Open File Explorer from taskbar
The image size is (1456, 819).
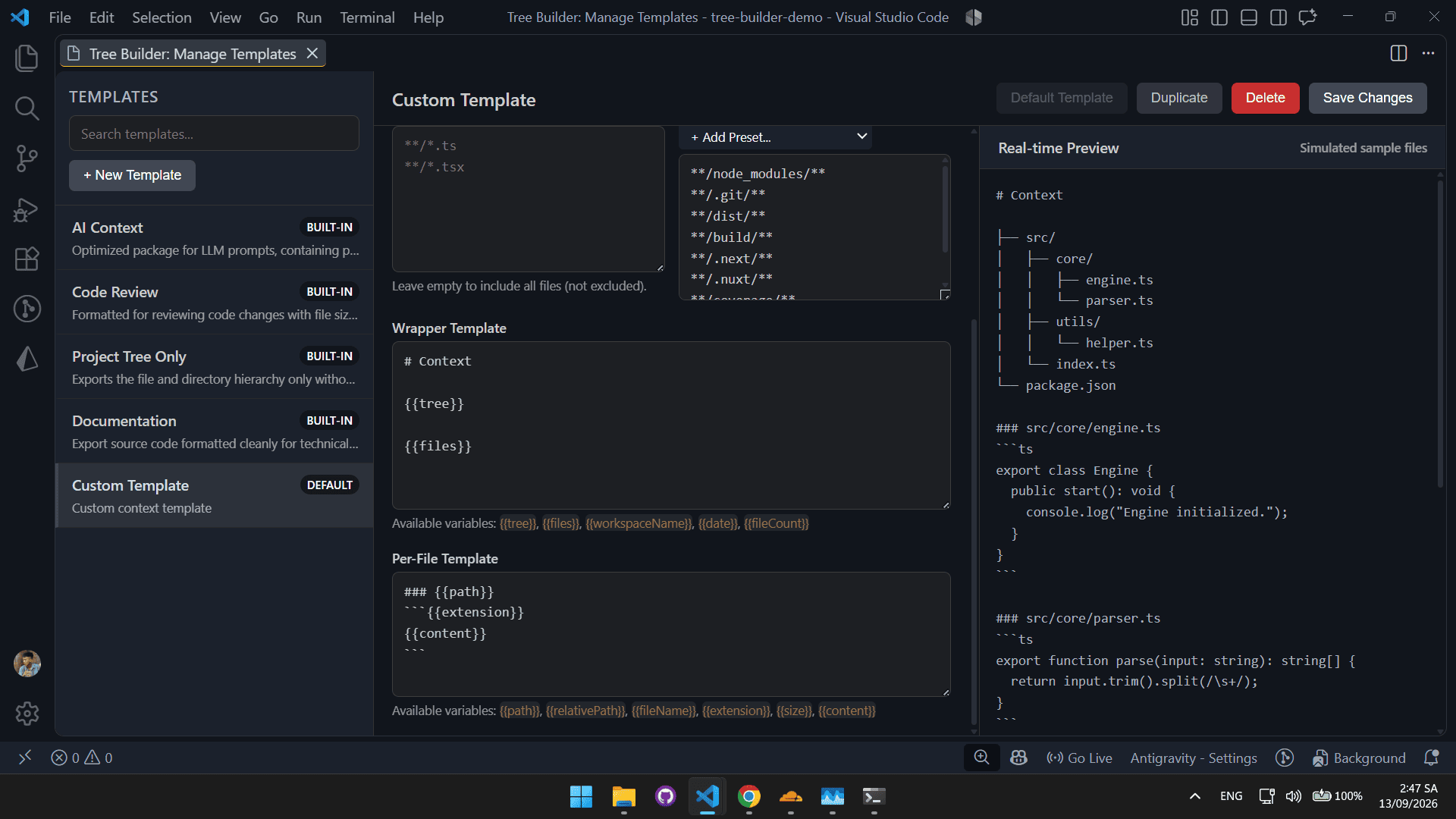pos(623,796)
